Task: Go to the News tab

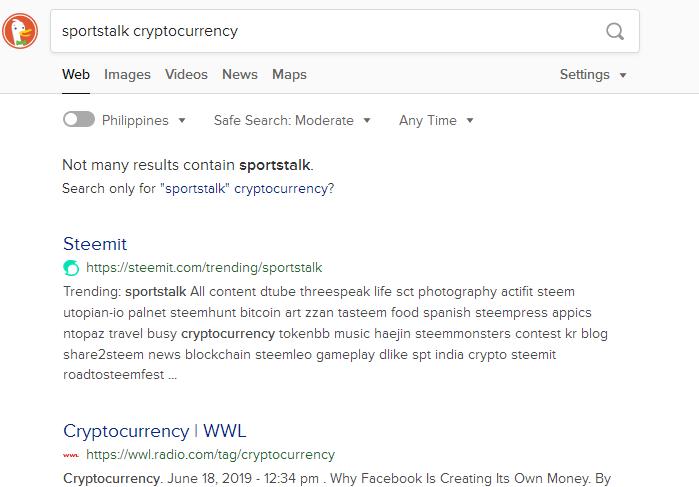Action: pos(240,74)
